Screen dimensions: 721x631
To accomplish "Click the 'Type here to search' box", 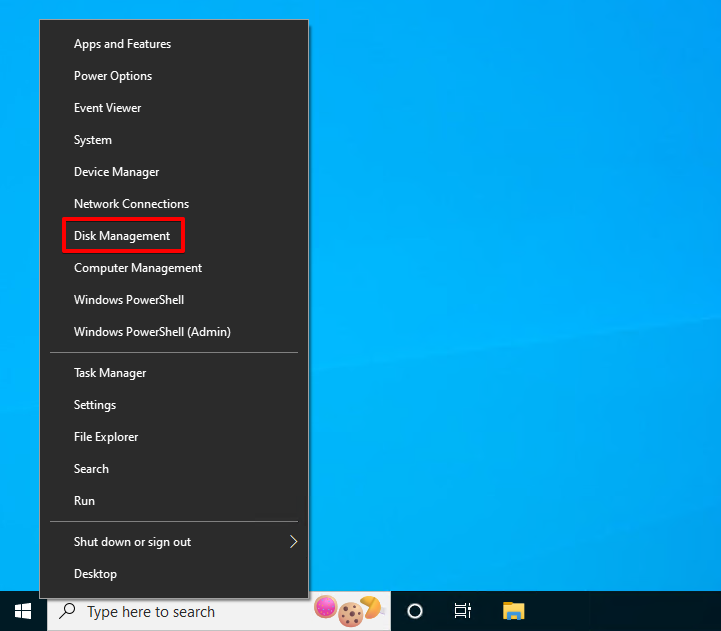I will pos(180,612).
